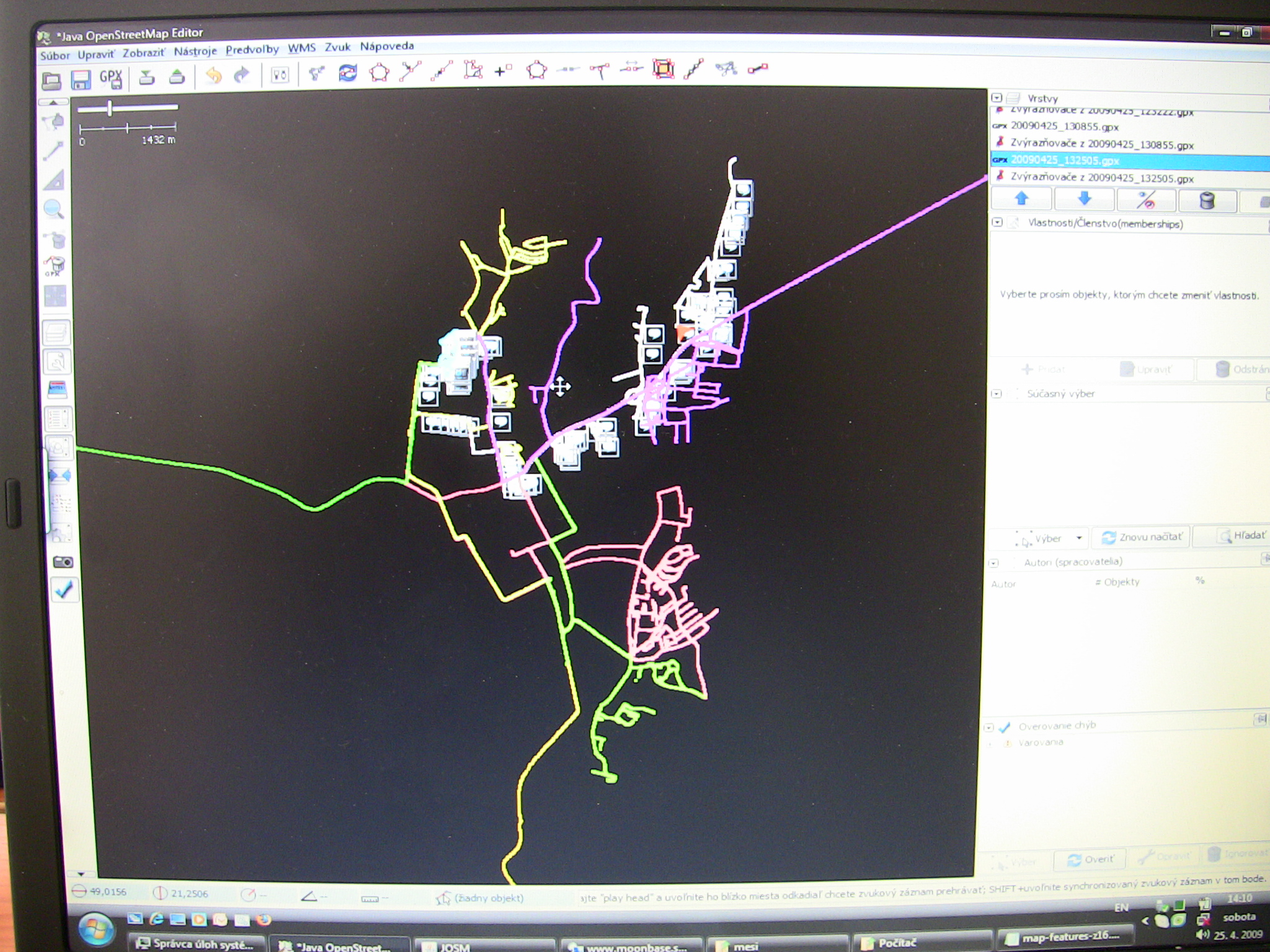Click the Overiť button
The image size is (1270, 952).
click(x=1091, y=859)
